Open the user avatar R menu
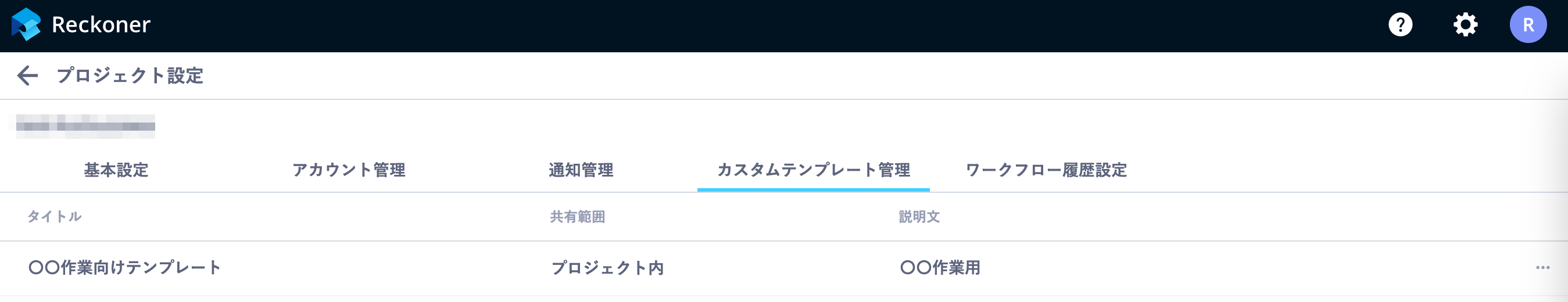1568x302 pixels. tap(1528, 25)
